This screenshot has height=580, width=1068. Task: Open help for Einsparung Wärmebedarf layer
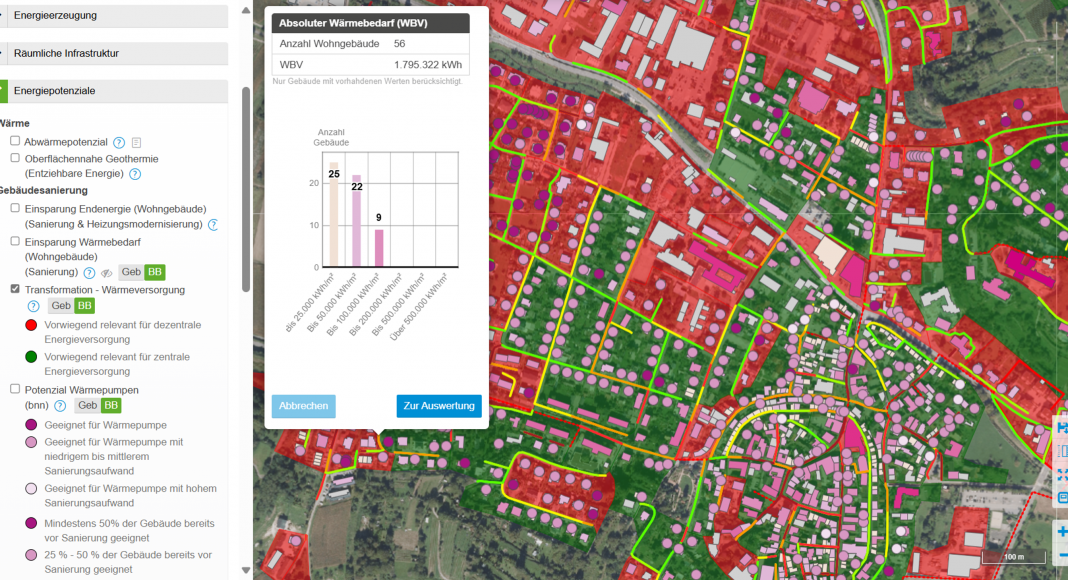[89, 272]
